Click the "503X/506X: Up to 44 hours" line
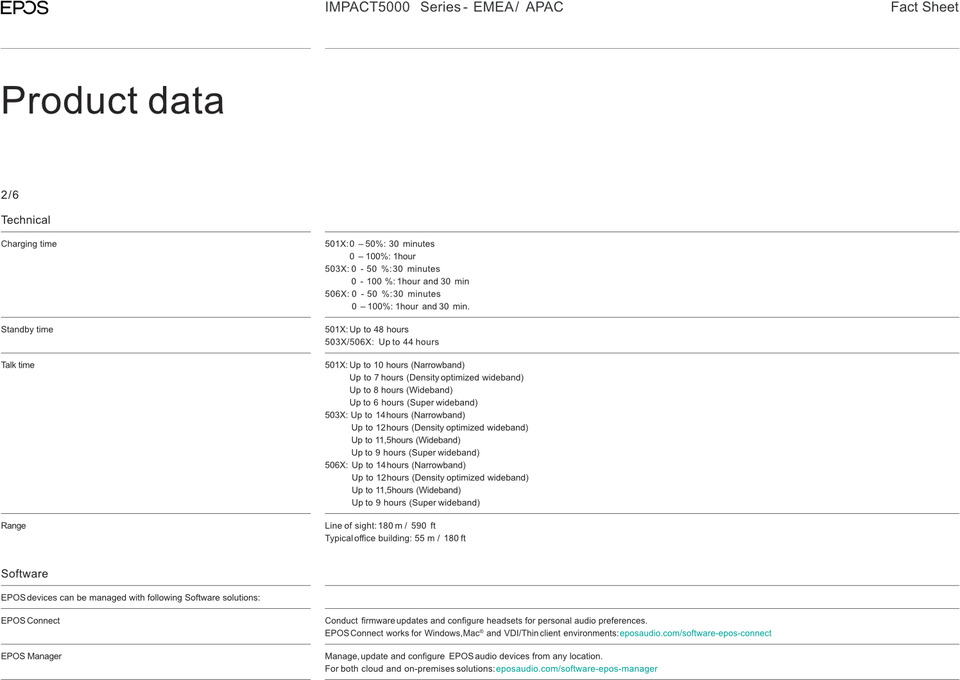Image resolution: width=960 pixels, height=680 pixels. 382,342
